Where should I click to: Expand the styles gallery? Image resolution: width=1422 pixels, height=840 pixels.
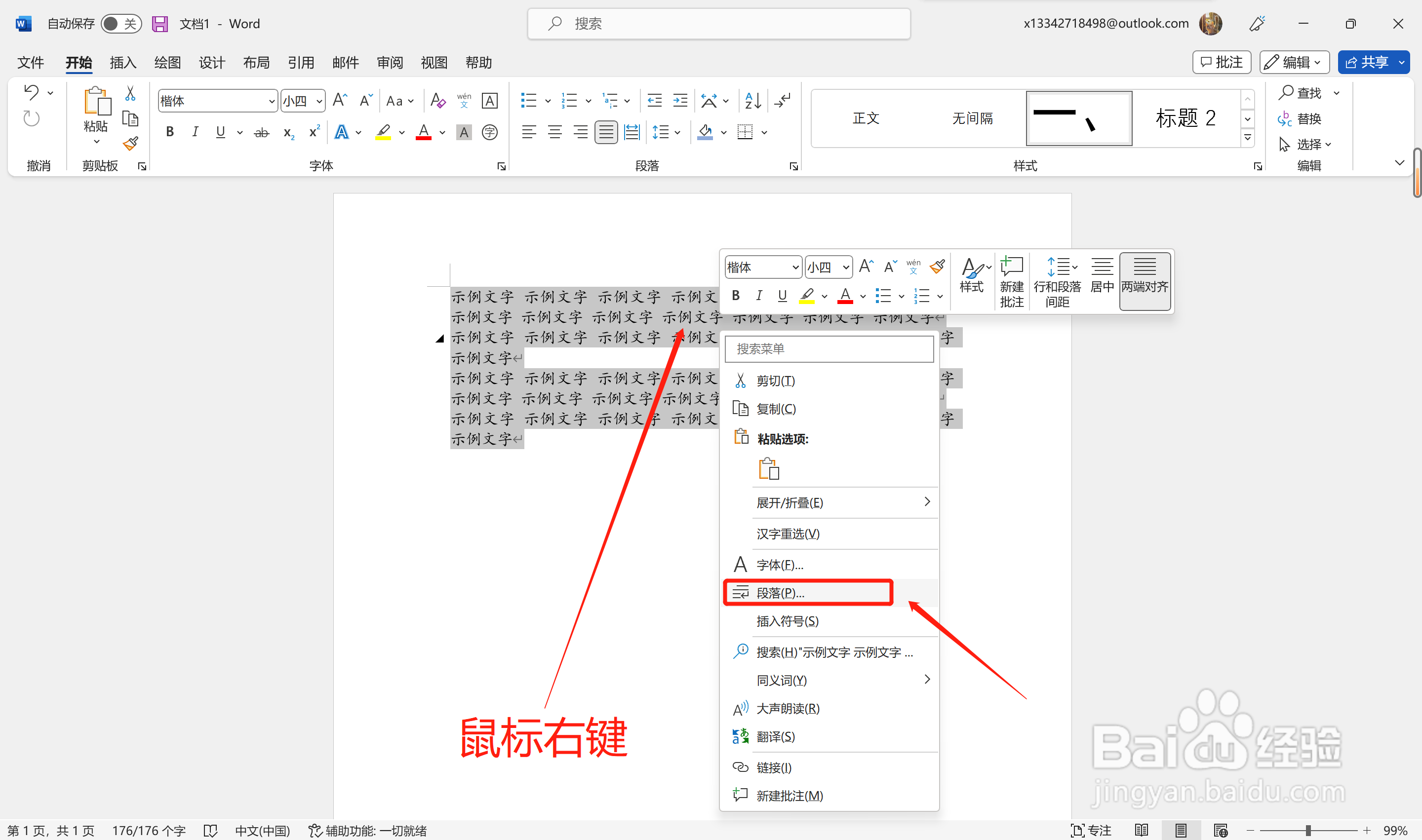tap(1248, 138)
